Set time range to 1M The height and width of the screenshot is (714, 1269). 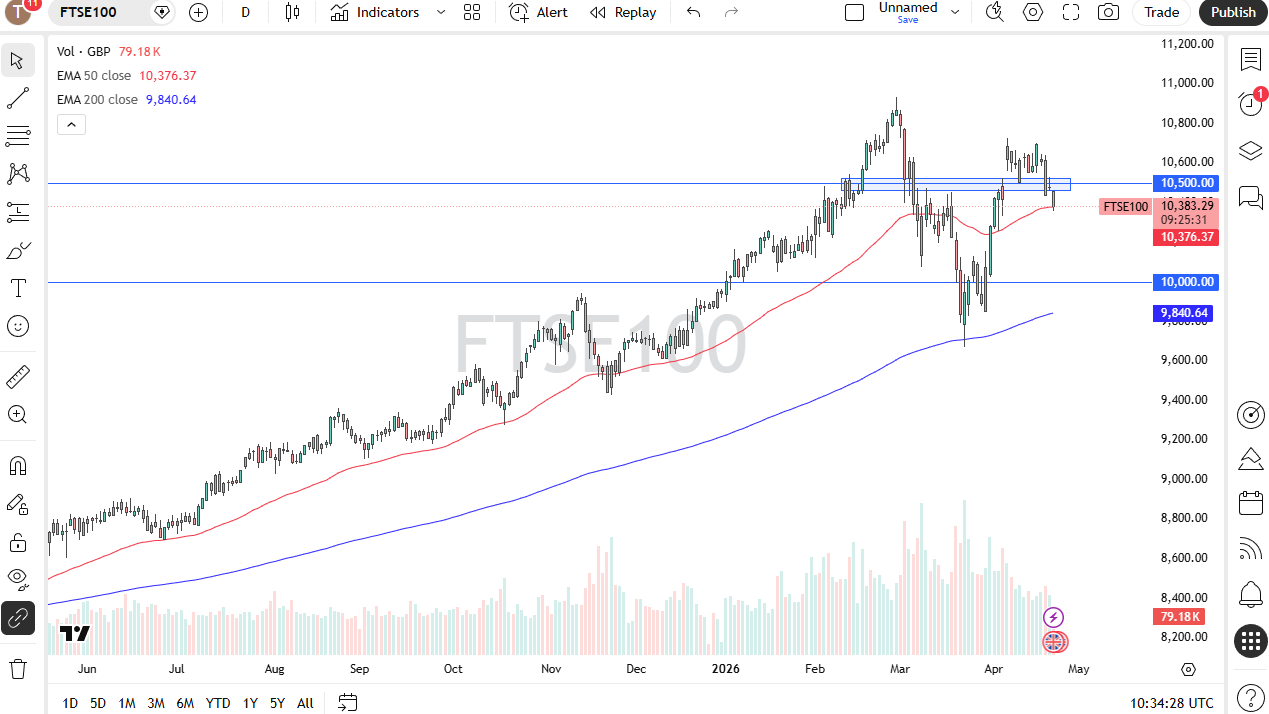coord(127,703)
